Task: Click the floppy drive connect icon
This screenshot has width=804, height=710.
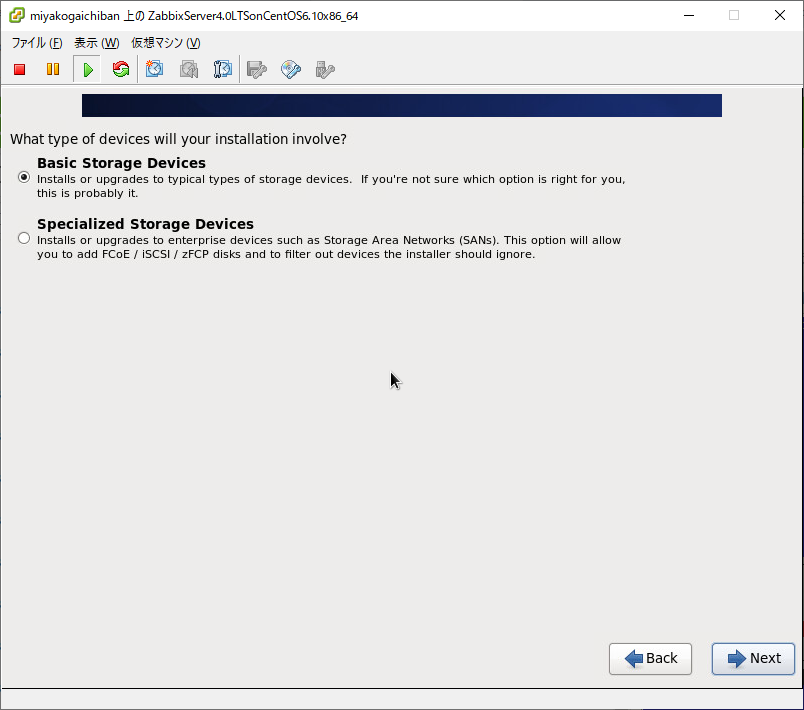Action: click(x=256, y=69)
